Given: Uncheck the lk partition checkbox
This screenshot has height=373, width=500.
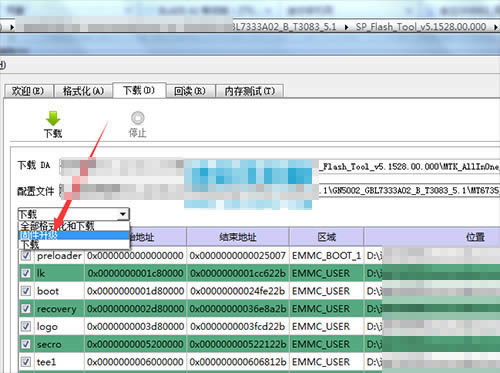Looking at the screenshot, I should coord(26,273).
